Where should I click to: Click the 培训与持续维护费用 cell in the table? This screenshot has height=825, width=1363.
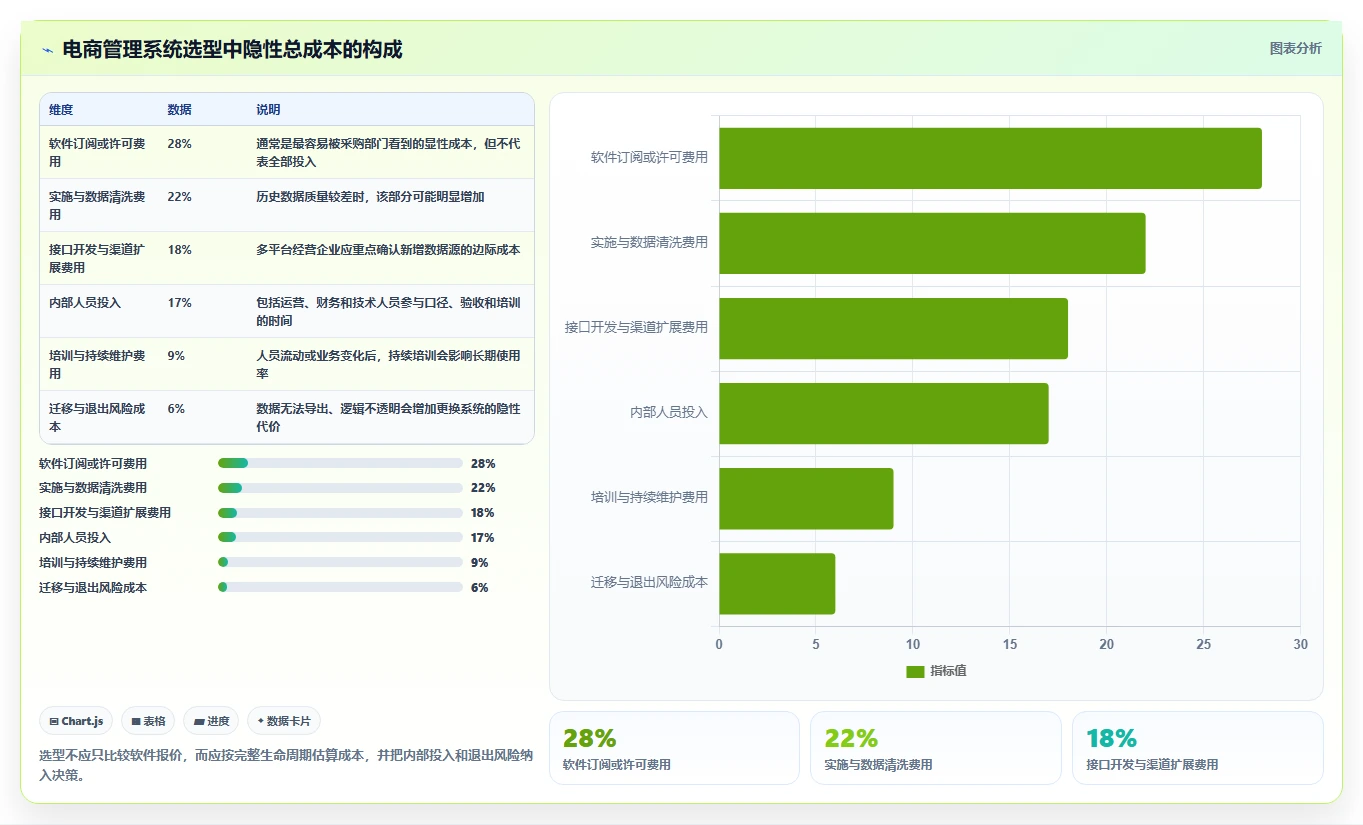pos(97,364)
